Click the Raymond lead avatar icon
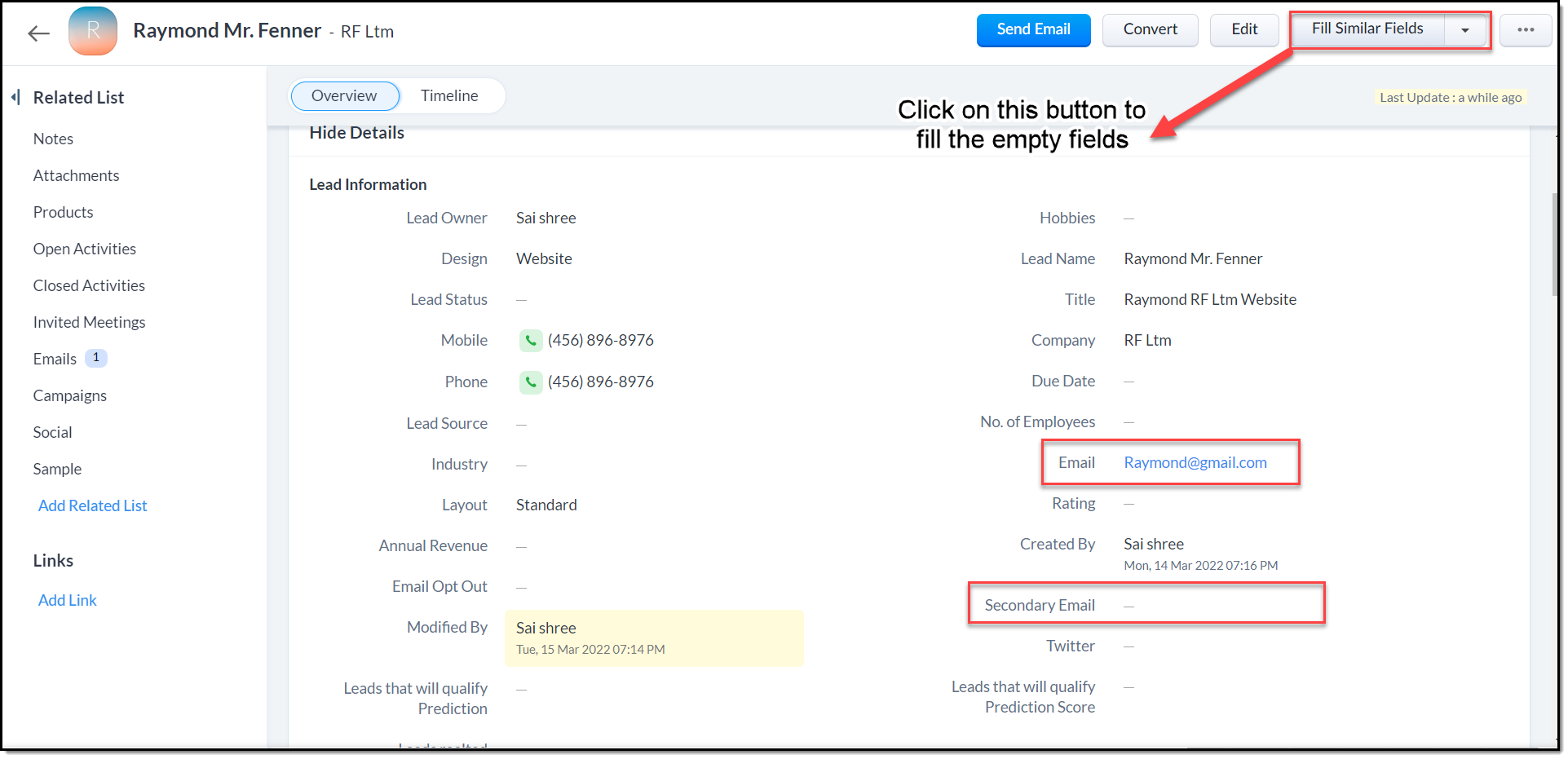The height and width of the screenshot is (759, 1568). pyautogui.click(x=93, y=31)
